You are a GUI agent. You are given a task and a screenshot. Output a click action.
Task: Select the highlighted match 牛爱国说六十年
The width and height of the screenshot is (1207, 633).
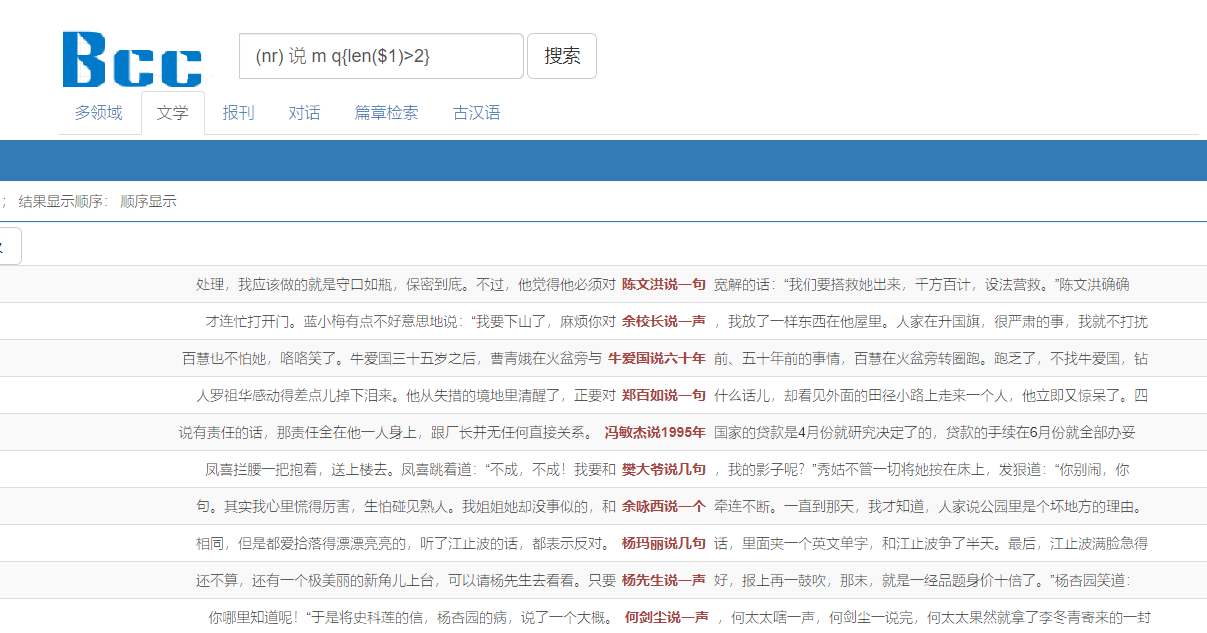click(656, 358)
